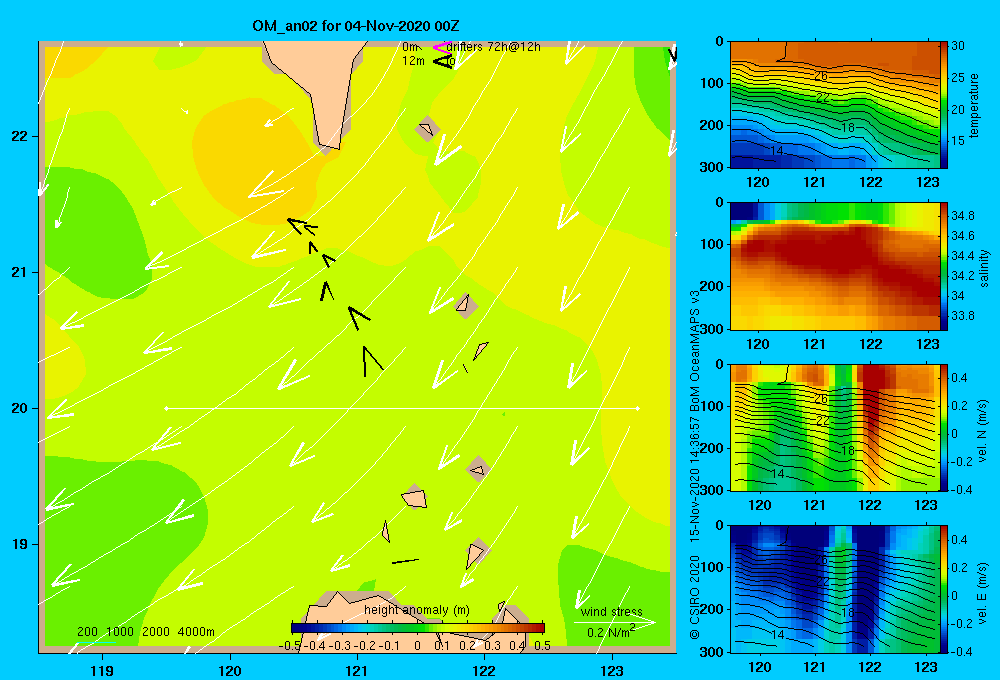
Task: Click the wind stress reference arrow
Action: [614, 622]
